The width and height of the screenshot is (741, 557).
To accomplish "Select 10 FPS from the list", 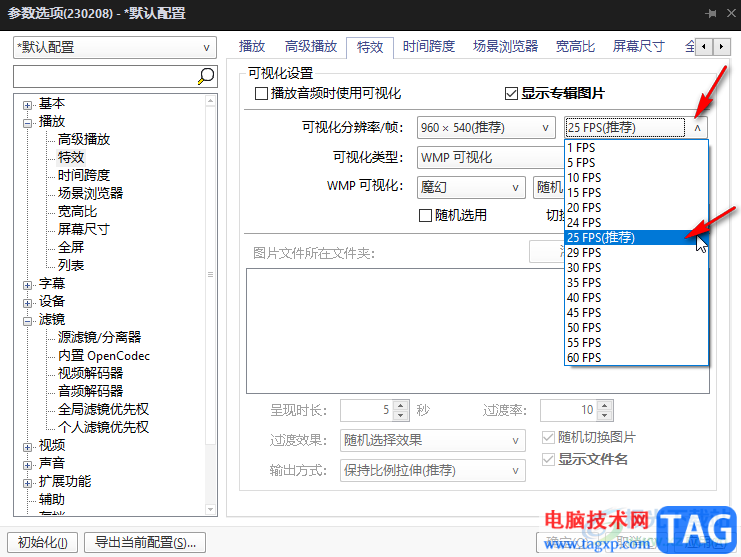I will click(x=636, y=178).
